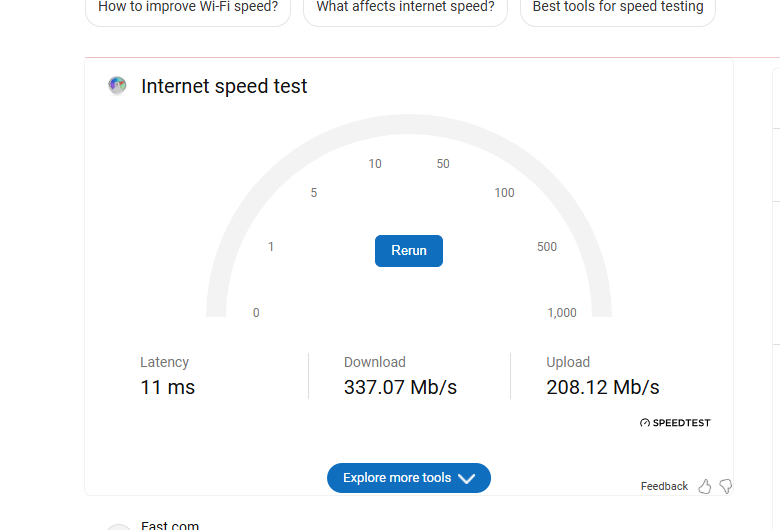This screenshot has height=530, width=780.
Task: Click the 1,000 mark on the gauge
Action: pos(562,313)
